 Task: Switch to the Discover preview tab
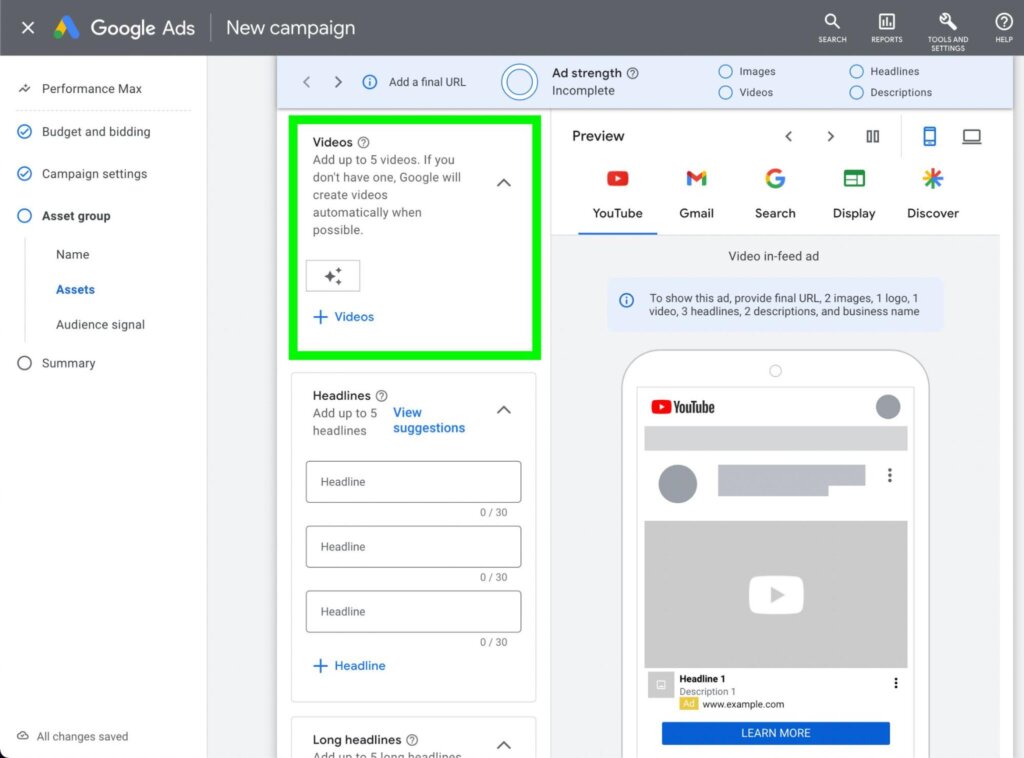click(932, 193)
